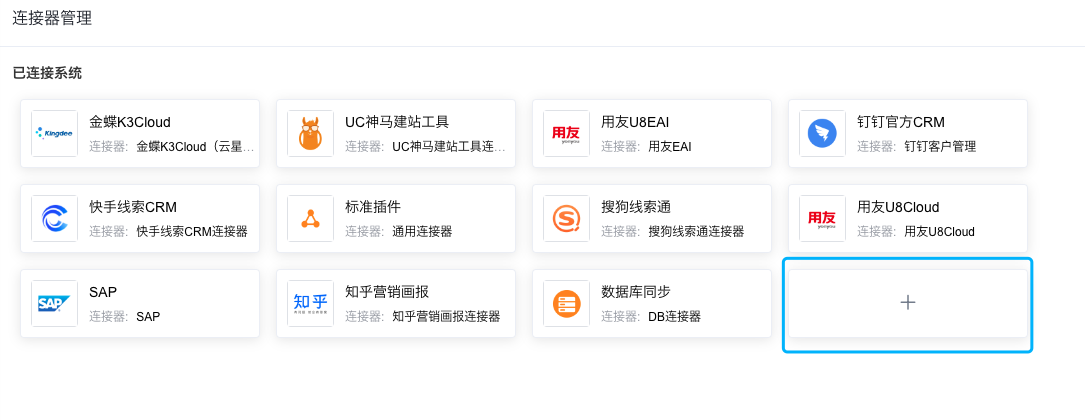Click the DB连接器 connector label
1085x420 pixels.
click(x=675, y=317)
